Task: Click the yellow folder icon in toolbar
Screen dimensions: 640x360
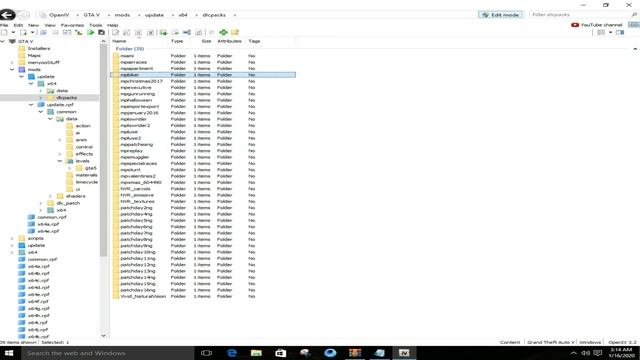Action: (x=235, y=32)
